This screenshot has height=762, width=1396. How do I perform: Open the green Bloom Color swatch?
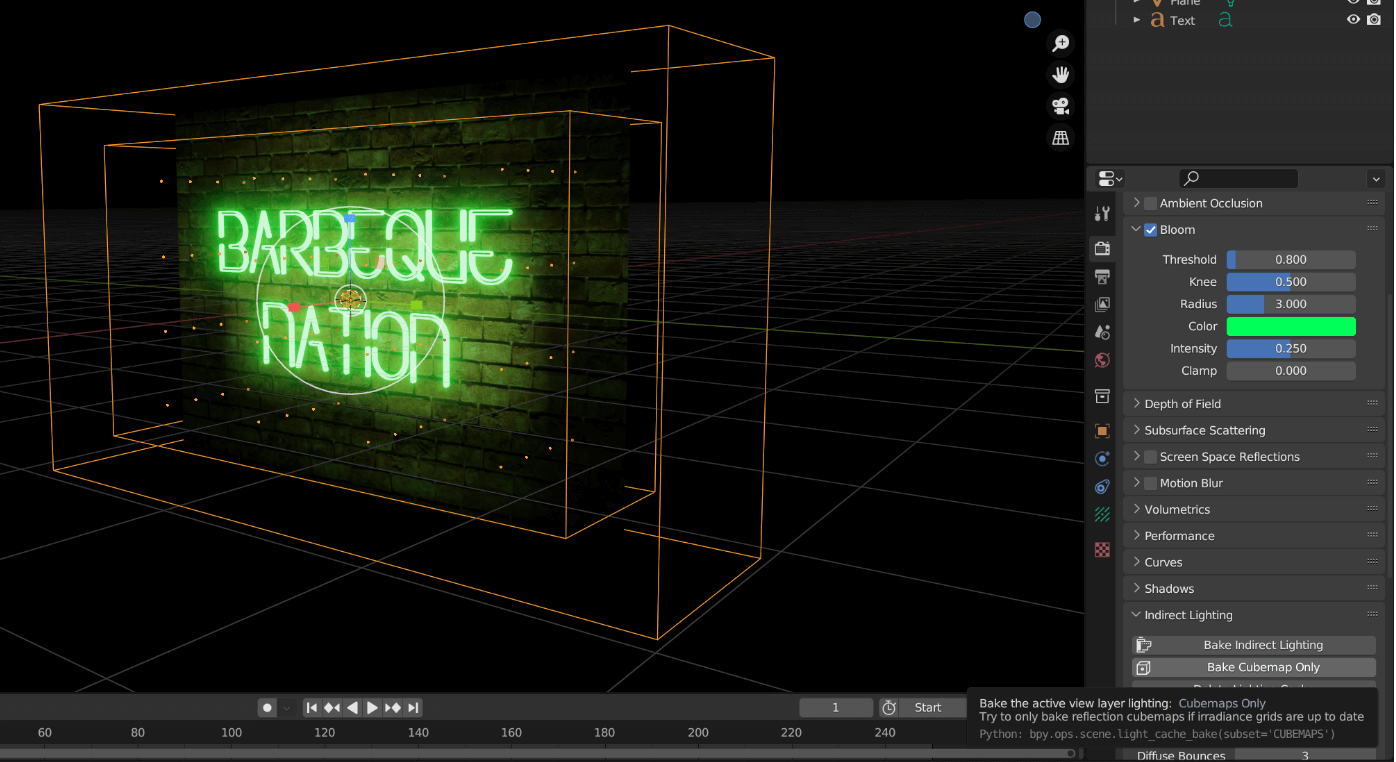(1291, 326)
